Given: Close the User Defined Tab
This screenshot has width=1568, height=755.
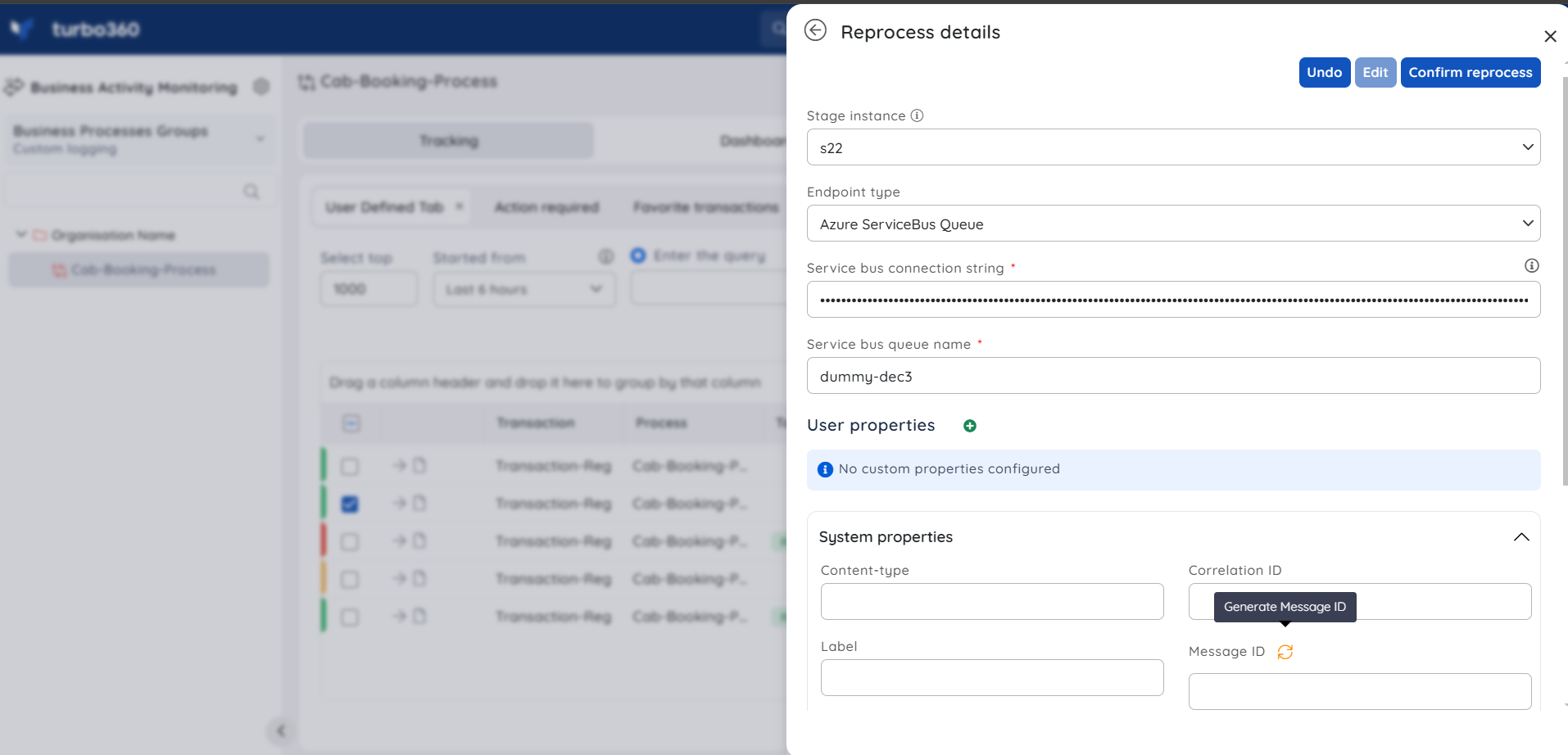Looking at the screenshot, I should coord(460,206).
